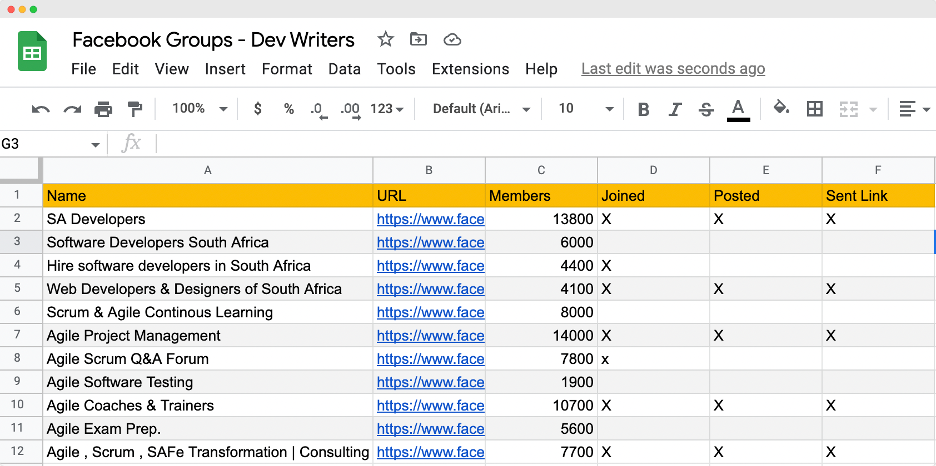Select column C header
The width and height of the screenshot is (936, 466).
click(541, 171)
